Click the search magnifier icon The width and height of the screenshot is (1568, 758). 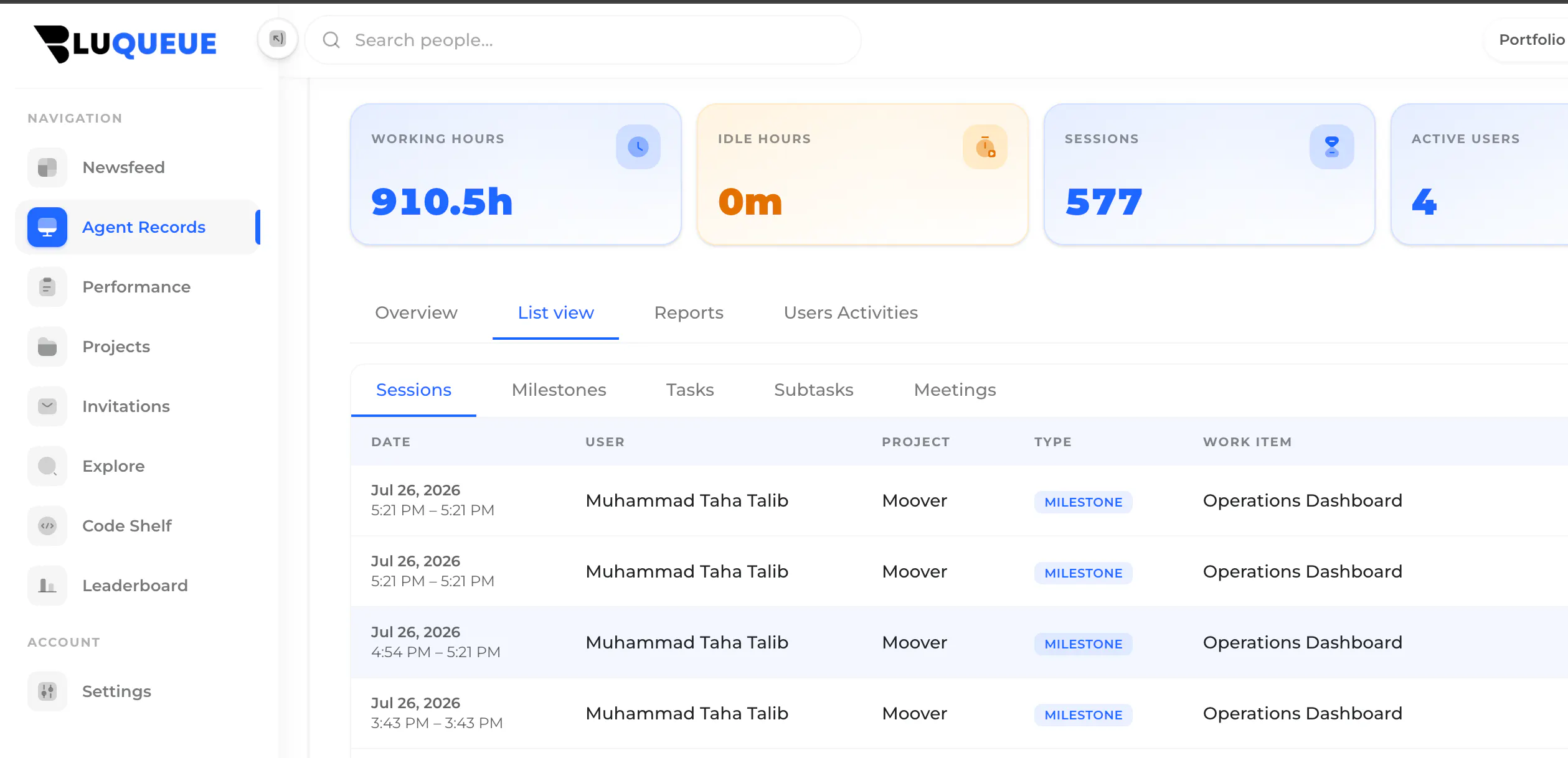click(331, 40)
